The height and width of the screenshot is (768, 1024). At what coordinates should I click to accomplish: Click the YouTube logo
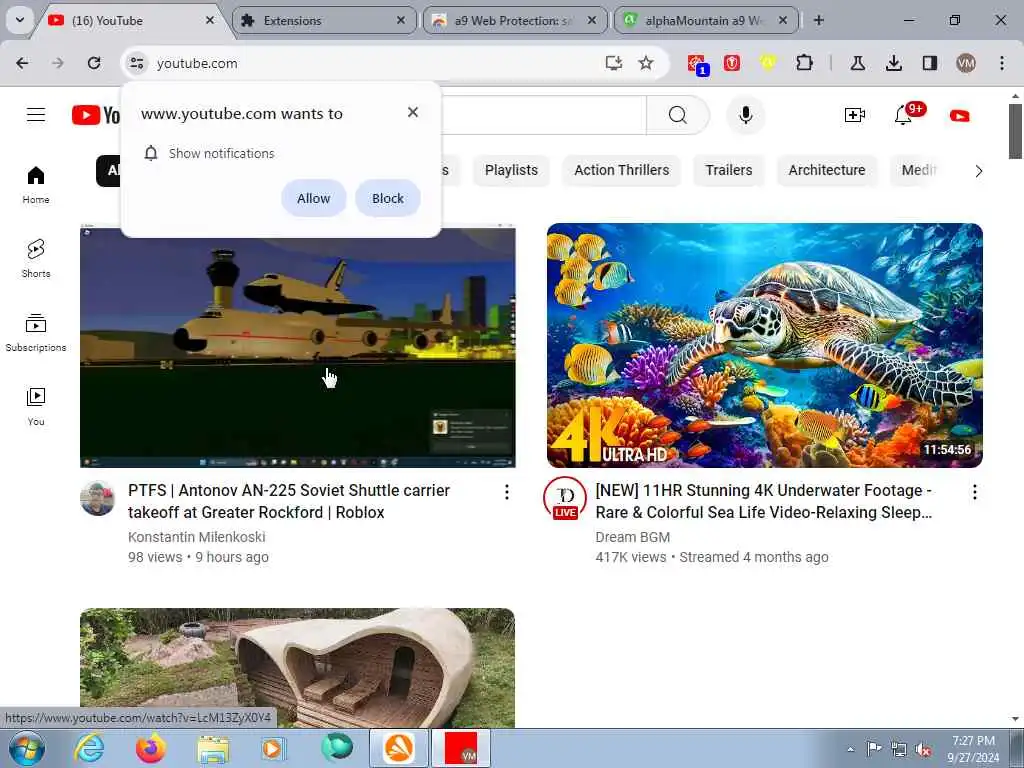(x=96, y=115)
